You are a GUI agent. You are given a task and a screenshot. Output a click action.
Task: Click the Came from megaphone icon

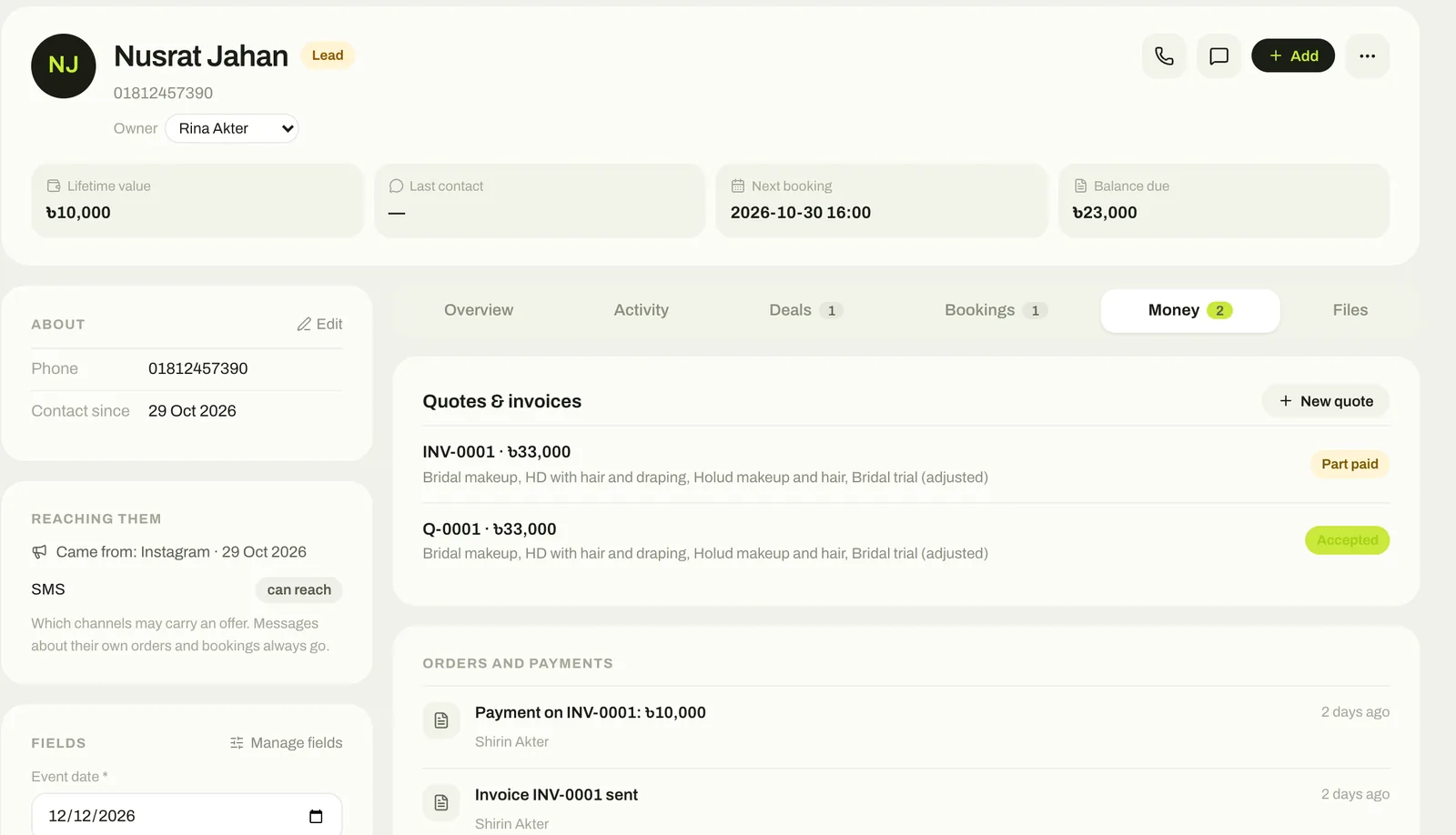[39, 552]
